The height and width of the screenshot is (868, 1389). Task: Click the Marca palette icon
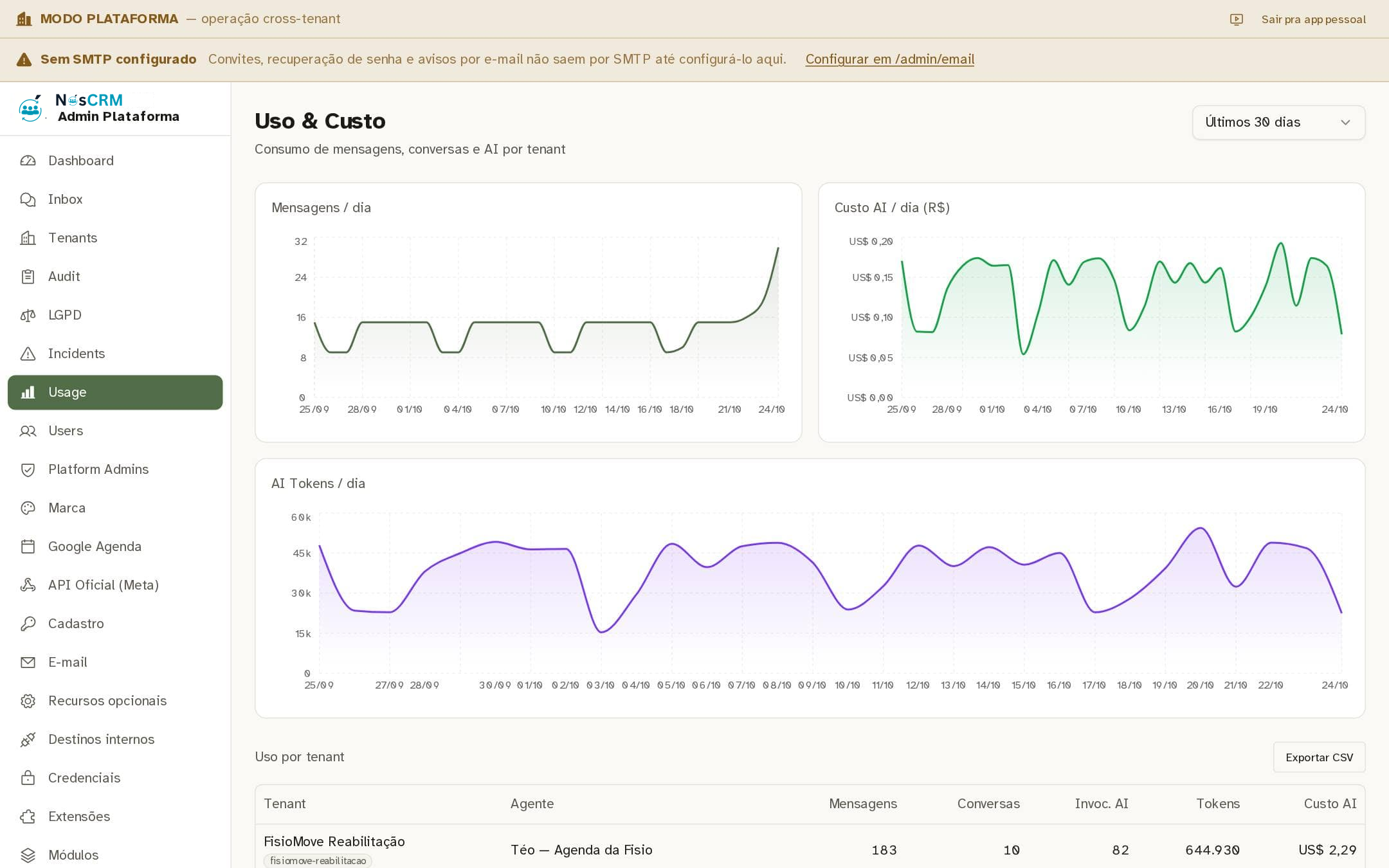click(28, 508)
